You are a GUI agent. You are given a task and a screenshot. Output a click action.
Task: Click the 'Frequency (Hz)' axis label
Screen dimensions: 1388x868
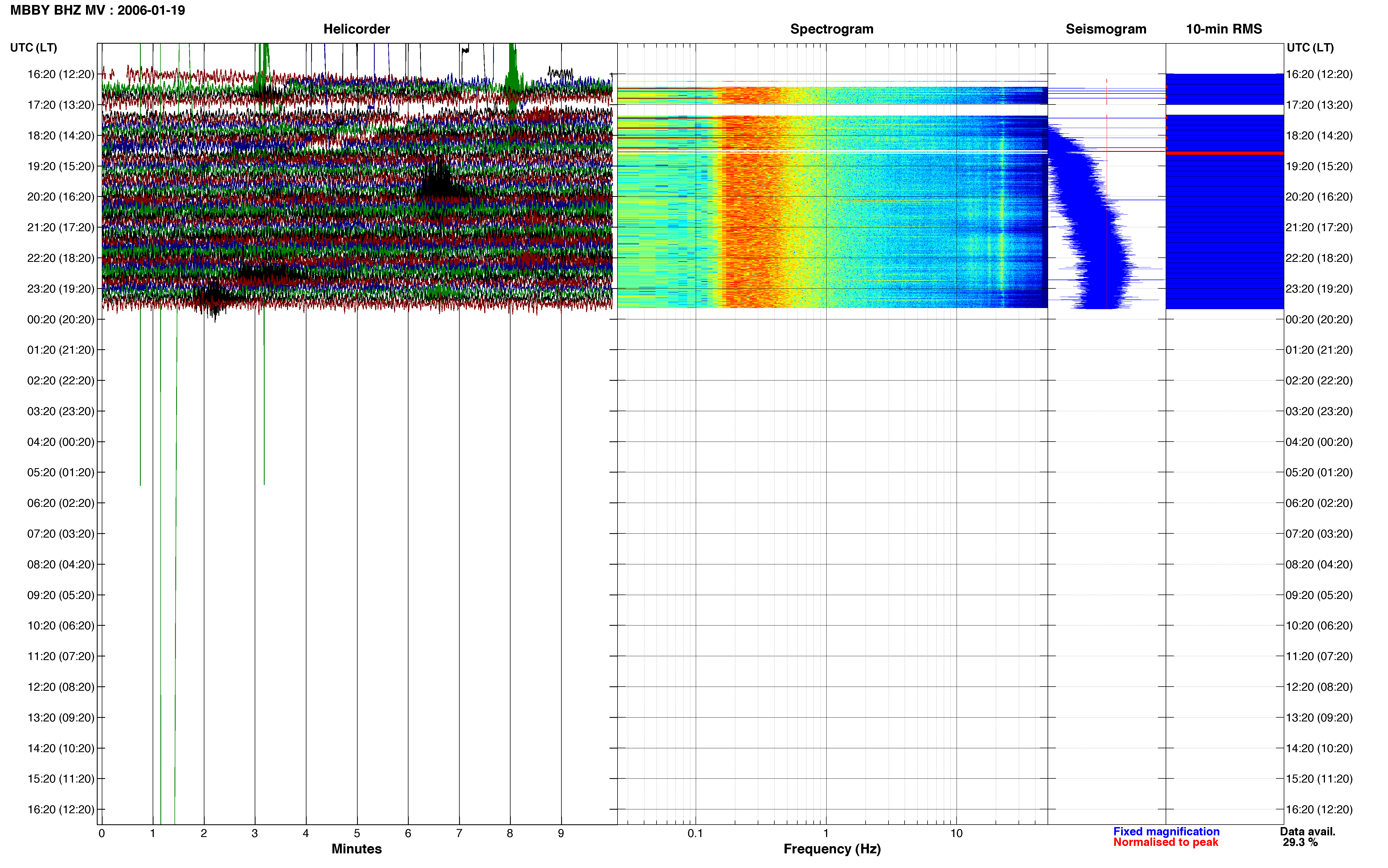[x=832, y=848]
